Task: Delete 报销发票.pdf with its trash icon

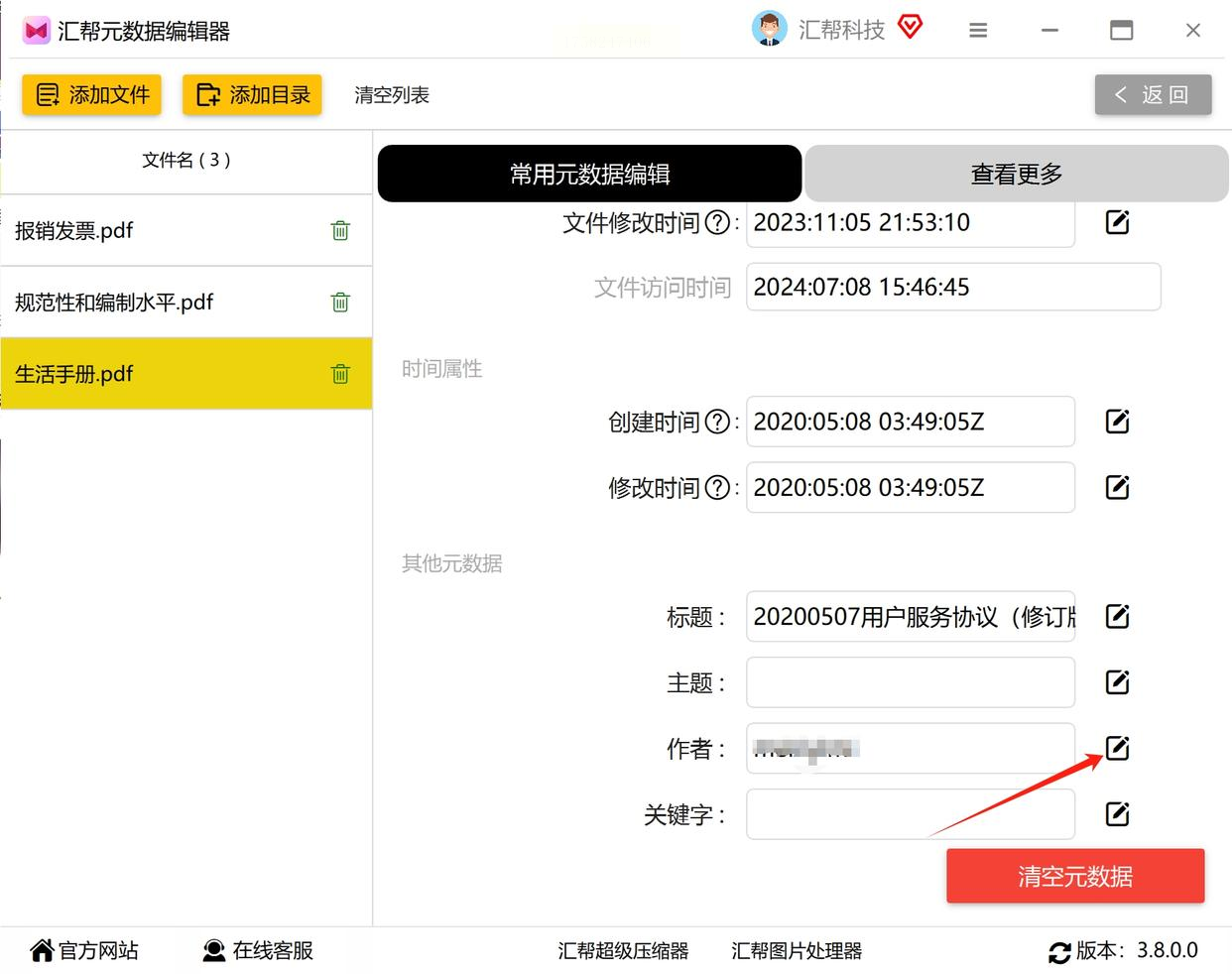Action: click(340, 230)
